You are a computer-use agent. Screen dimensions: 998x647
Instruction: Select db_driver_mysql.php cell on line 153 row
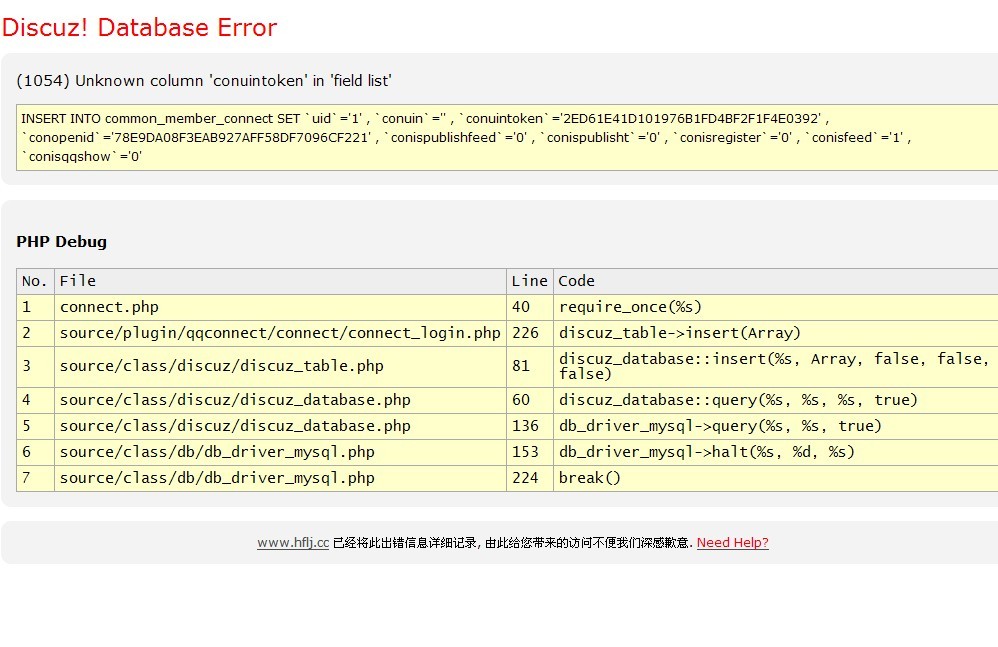(x=280, y=452)
